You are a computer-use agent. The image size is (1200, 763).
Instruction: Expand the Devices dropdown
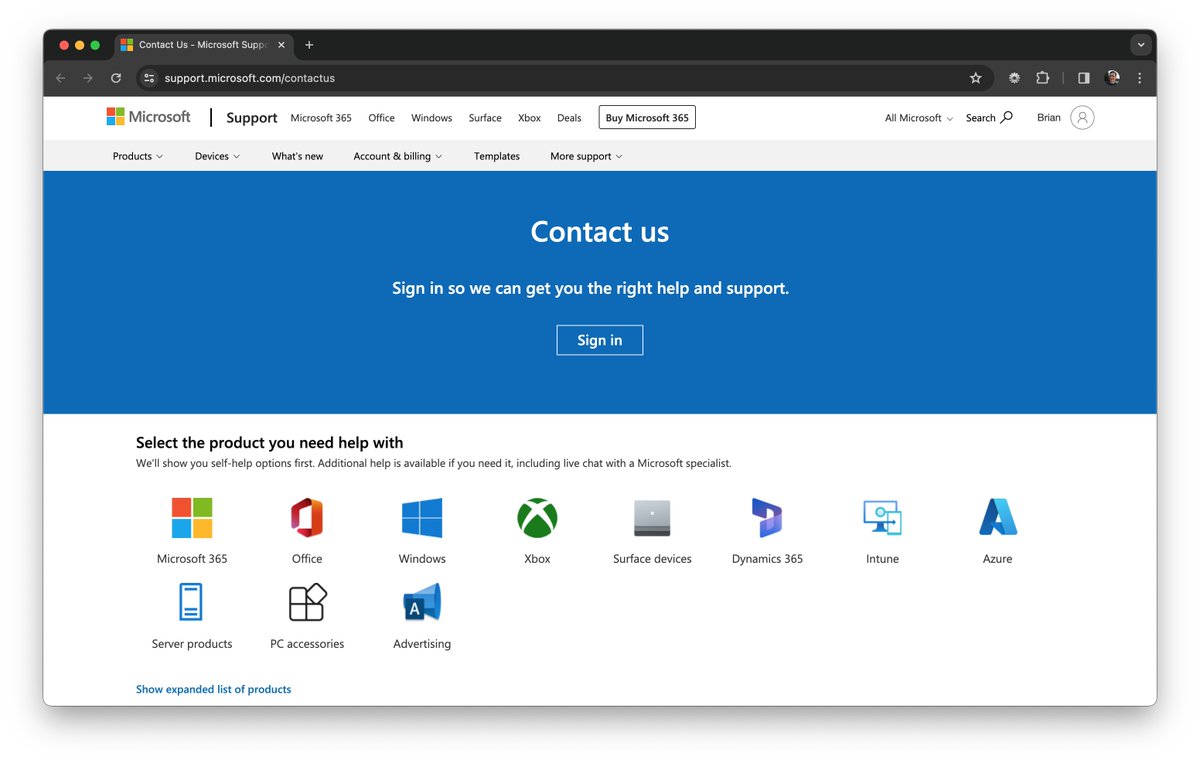217,156
